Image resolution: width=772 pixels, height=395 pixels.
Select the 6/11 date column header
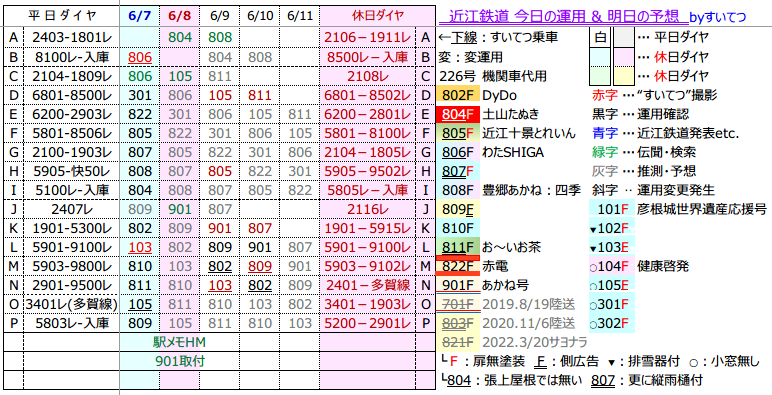(x=299, y=16)
